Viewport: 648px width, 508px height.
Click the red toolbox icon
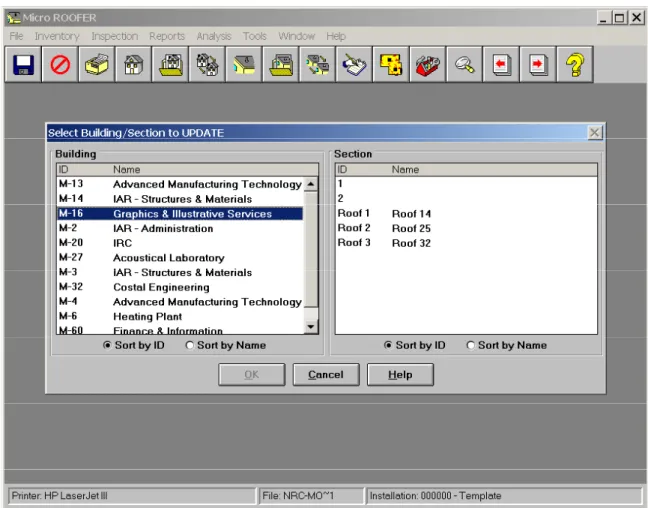coord(427,64)
